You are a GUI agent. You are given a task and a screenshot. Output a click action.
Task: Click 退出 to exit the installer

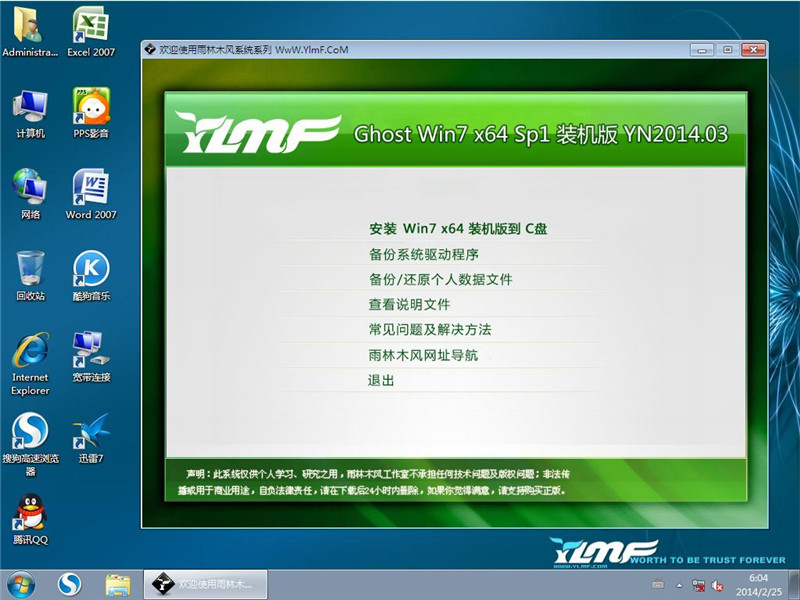[x=381, y=380]
